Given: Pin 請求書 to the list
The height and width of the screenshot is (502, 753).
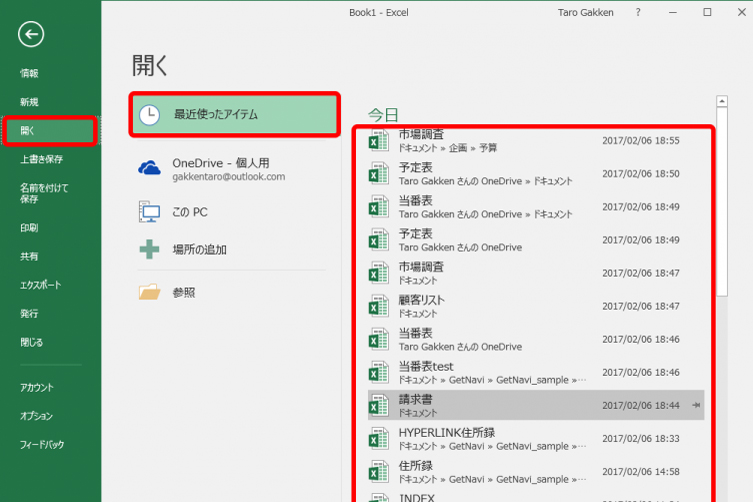Looking at the screenshot, I should tap(696, 405).
